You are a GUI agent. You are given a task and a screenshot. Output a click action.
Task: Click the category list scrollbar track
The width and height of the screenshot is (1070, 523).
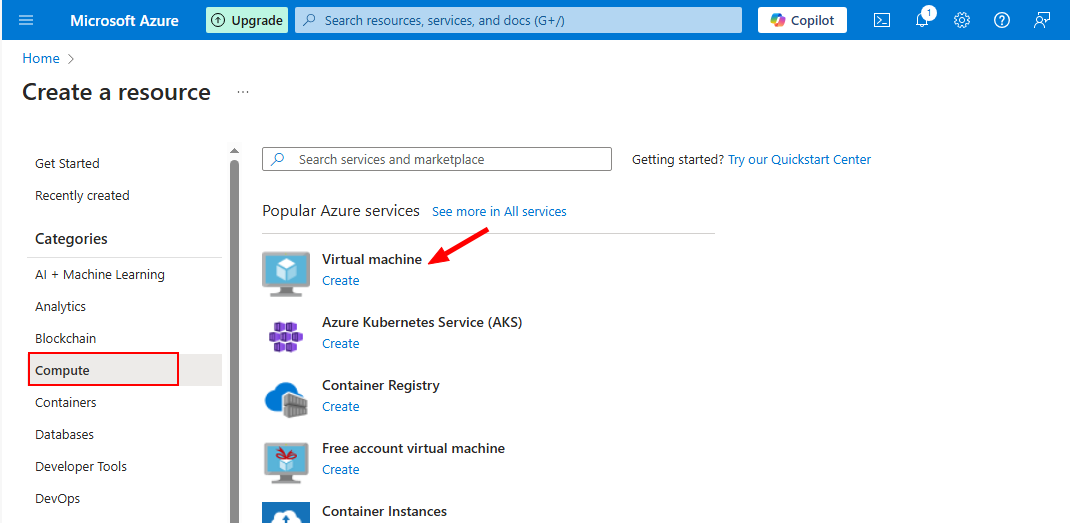[235, 341]
